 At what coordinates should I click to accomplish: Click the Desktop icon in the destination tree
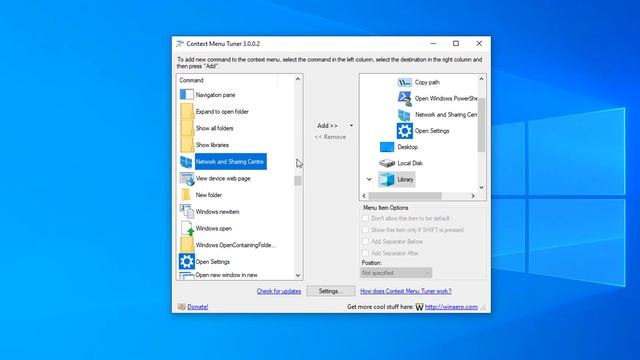(387, 147)
